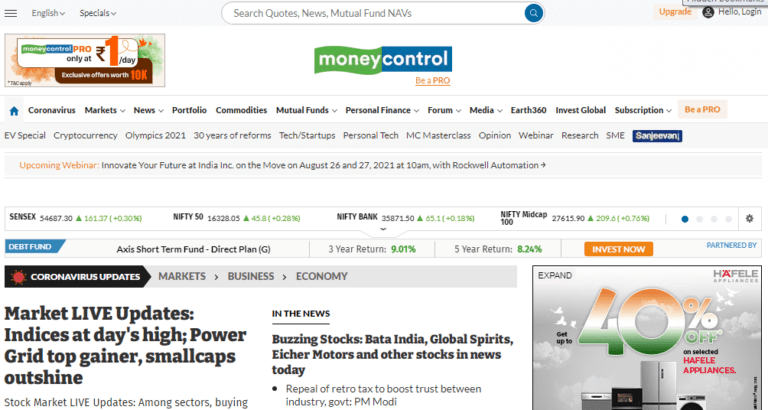768x410 pixels.
Task: Select the first ticker carousel dot
Action: 685,219
